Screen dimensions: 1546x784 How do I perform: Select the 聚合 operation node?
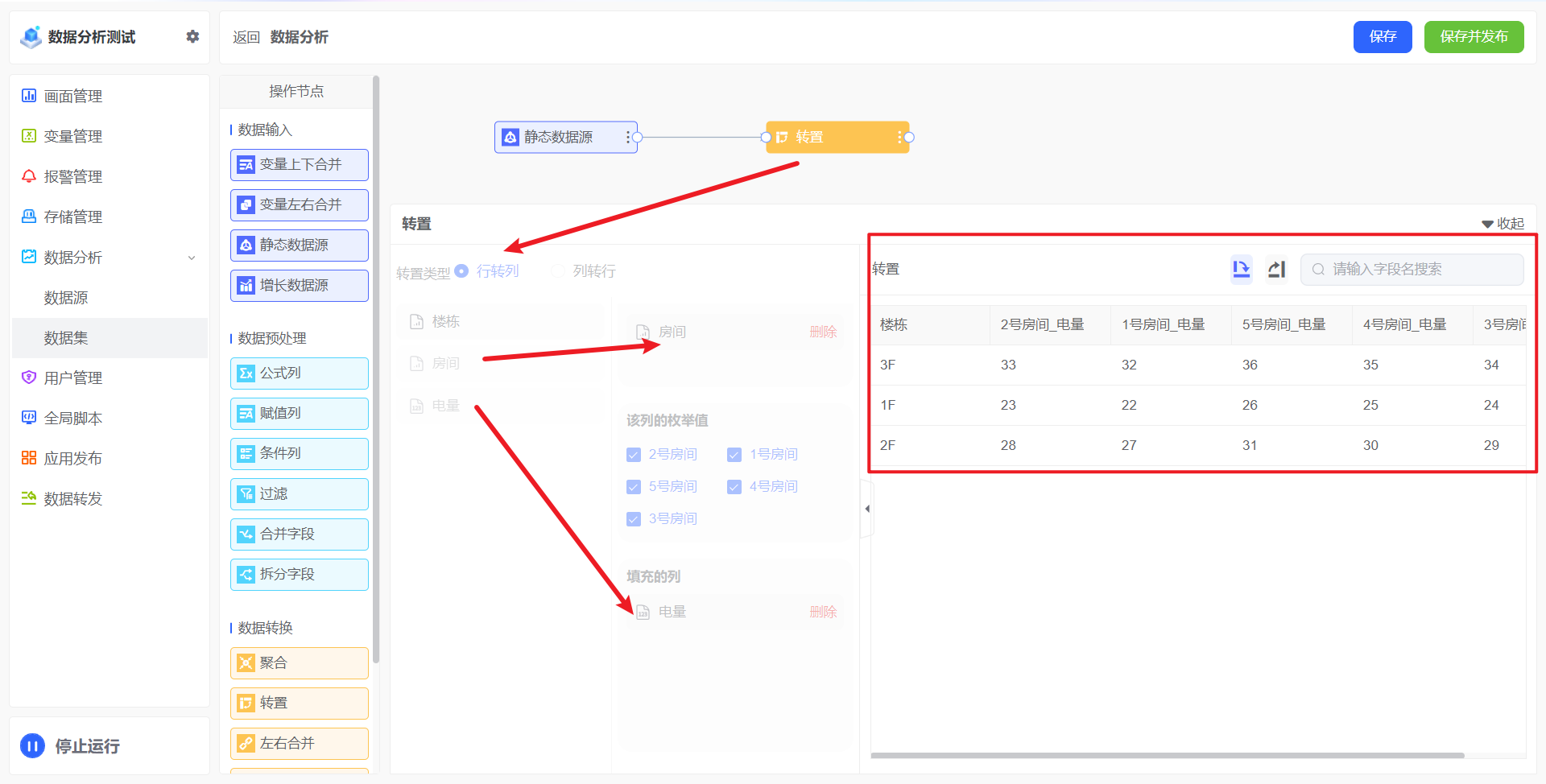click(x=299, y=662)
